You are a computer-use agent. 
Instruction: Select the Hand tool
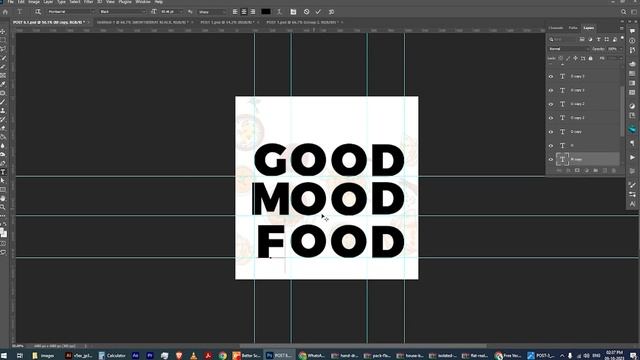[3, 198]
